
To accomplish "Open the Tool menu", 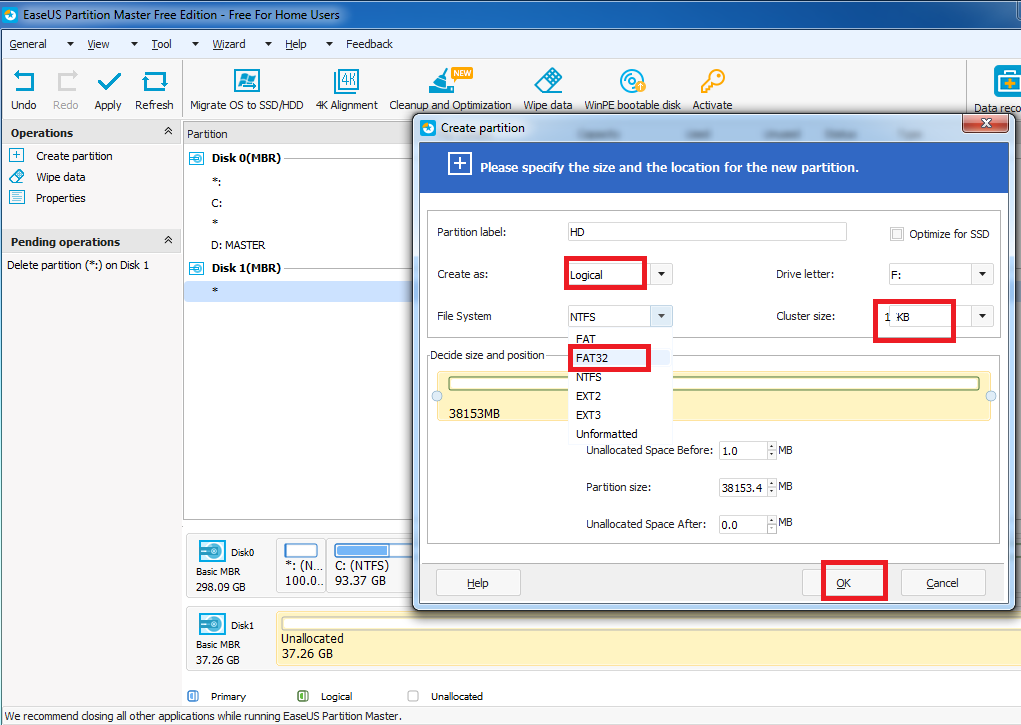I will click(161, 44).
